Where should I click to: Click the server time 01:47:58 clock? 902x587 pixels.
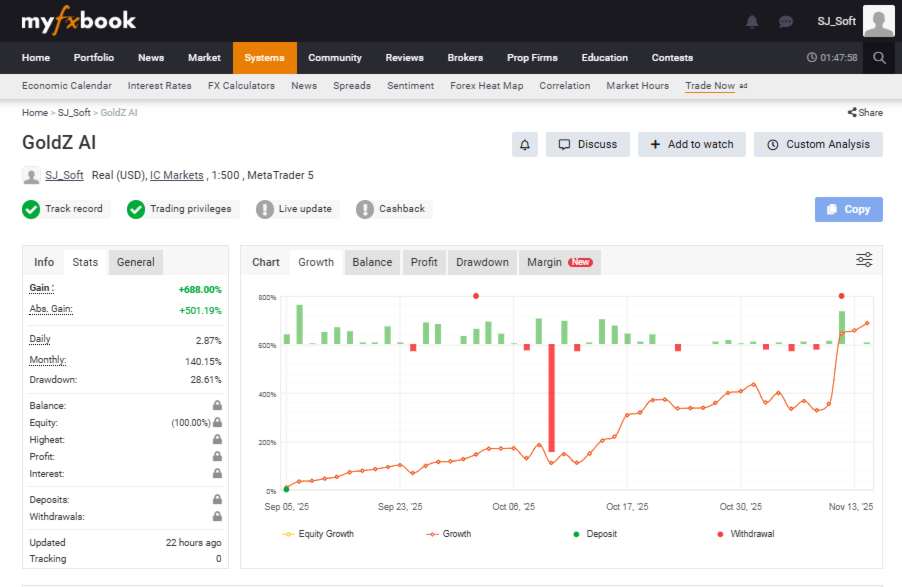(832, 58)
